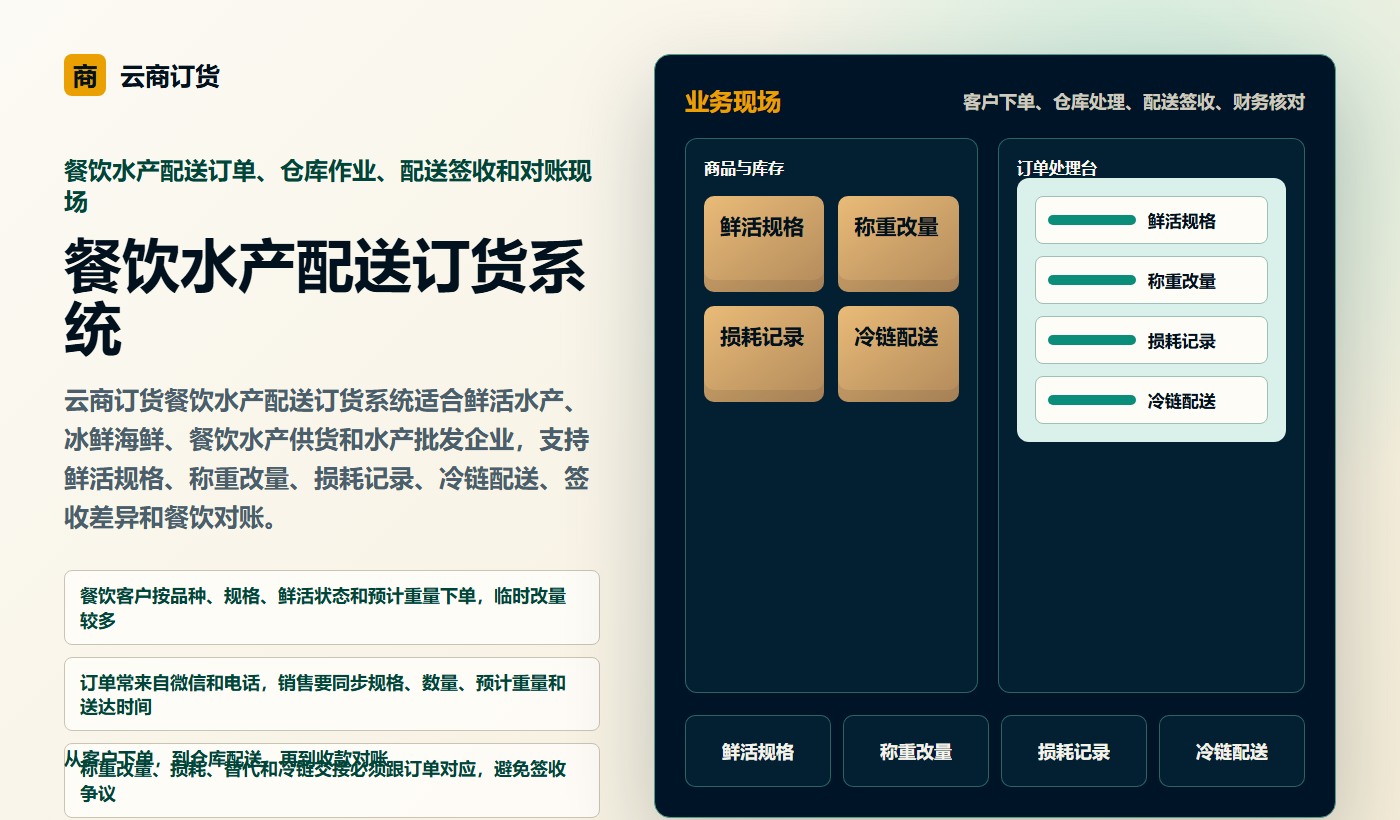The height and width of the screenshot is (820, 1400).
Task: Open the 损耗记录 order processing row
Action: (1151, 340)
